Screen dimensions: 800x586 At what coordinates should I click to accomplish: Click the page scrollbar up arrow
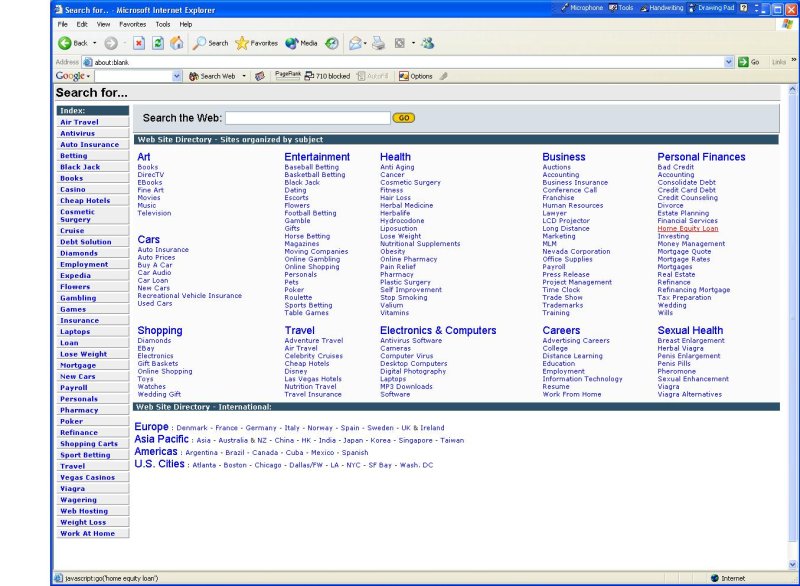click(x=792, y=90)
